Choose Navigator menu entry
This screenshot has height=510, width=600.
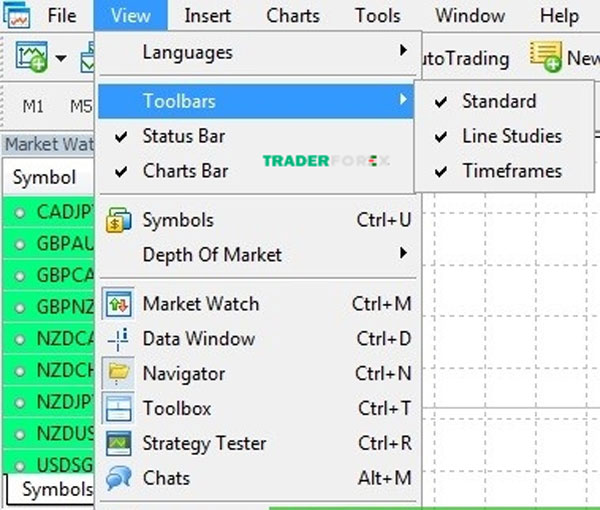pyautogui.click(x=256, y=373)
